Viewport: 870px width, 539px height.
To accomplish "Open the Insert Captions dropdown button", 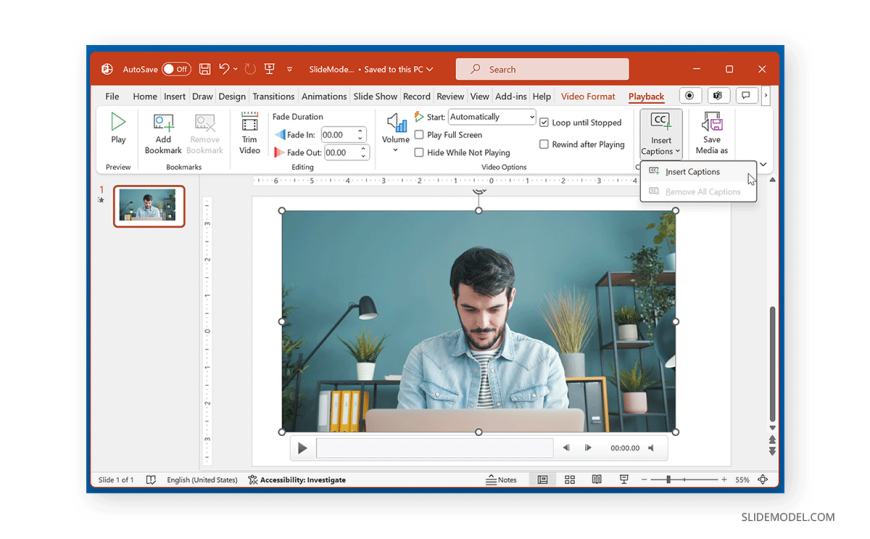I will click(x=661, y=134).
